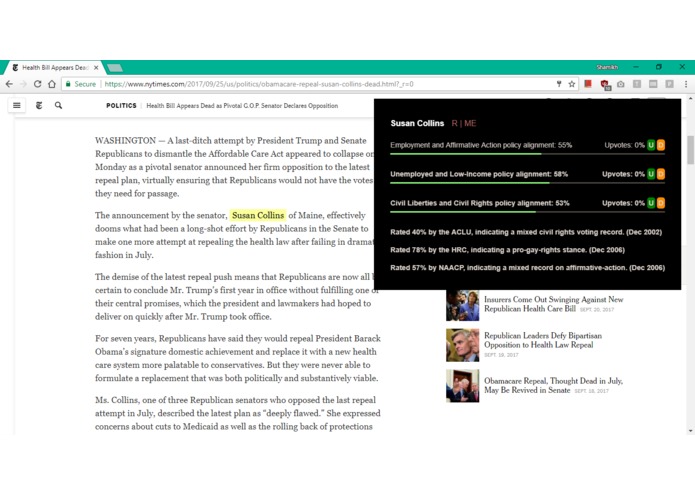The image size is (695, 494).
Task: Click the Employment alignment 55% progress bar
Action: (527, 154)
